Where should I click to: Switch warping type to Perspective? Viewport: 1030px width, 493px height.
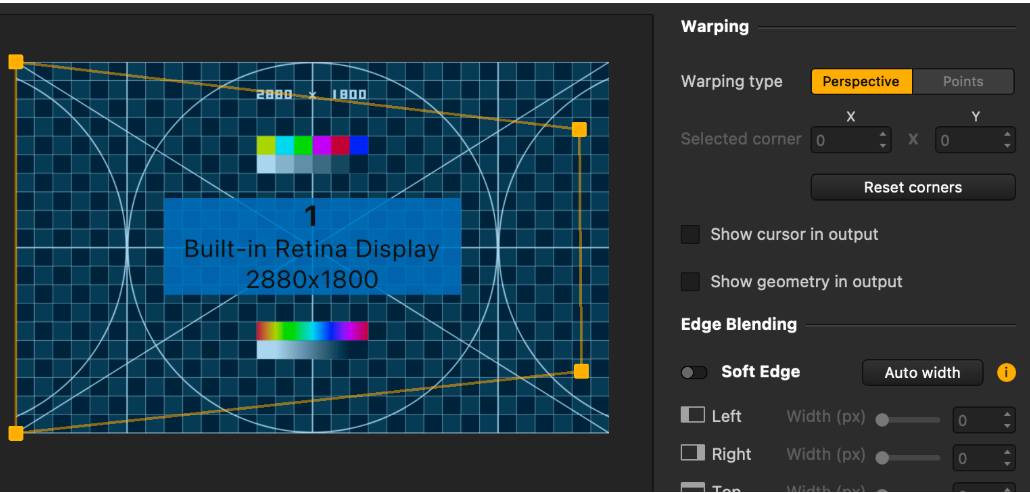[x=861, y=81]
